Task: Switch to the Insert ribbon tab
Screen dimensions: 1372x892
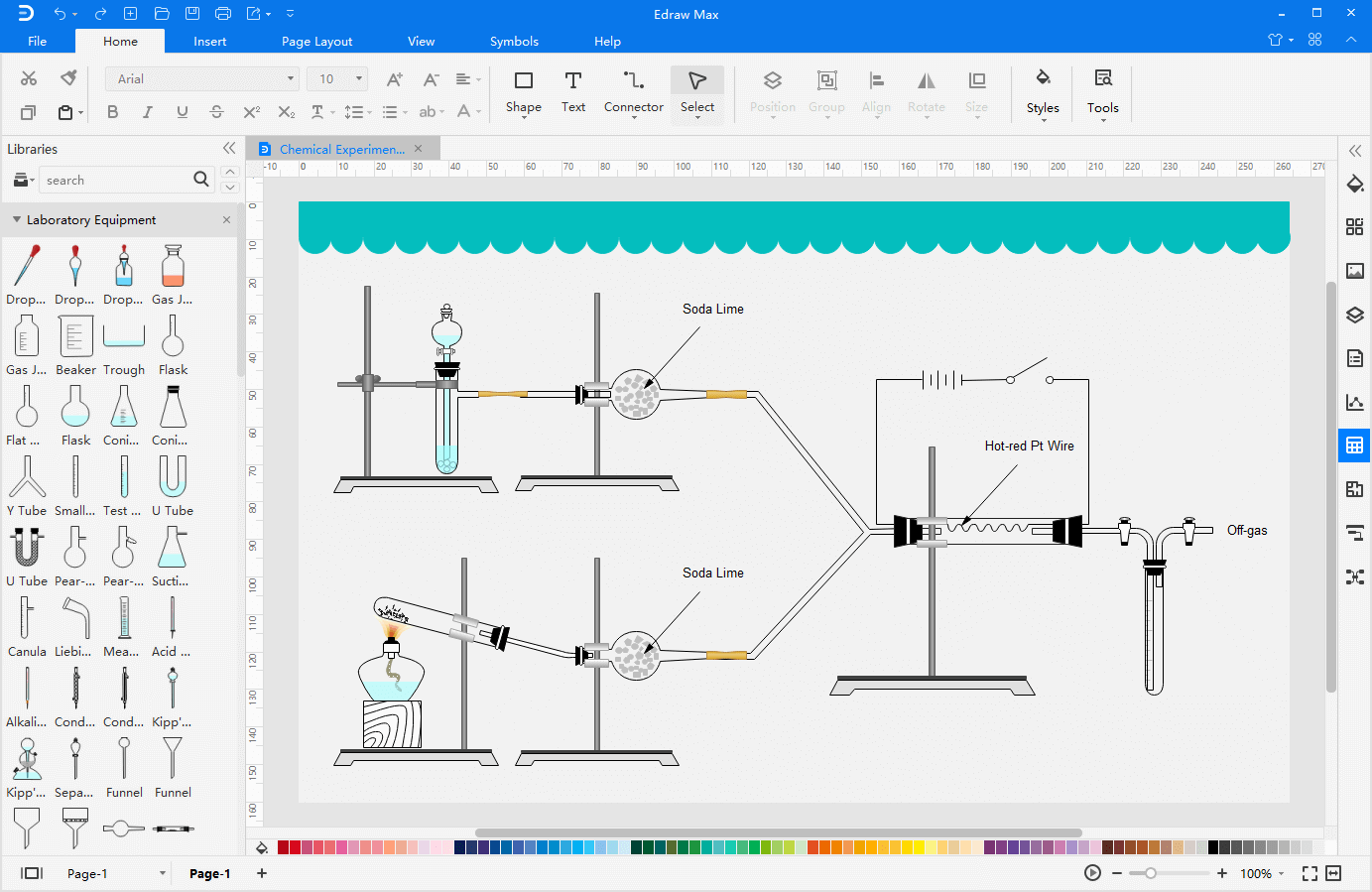Action: (209, 41)
